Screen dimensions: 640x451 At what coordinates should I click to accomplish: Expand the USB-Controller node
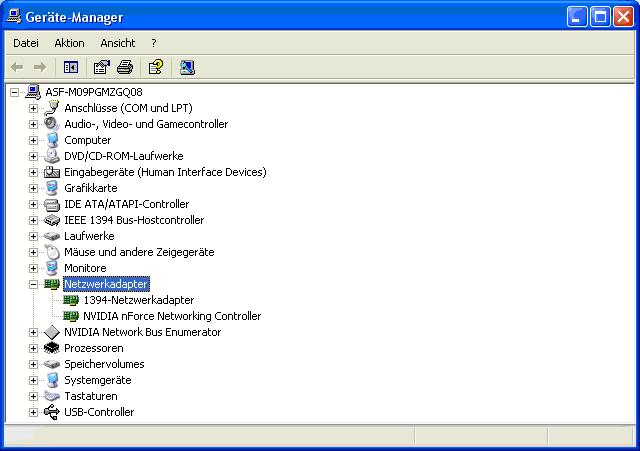(33, 412)
